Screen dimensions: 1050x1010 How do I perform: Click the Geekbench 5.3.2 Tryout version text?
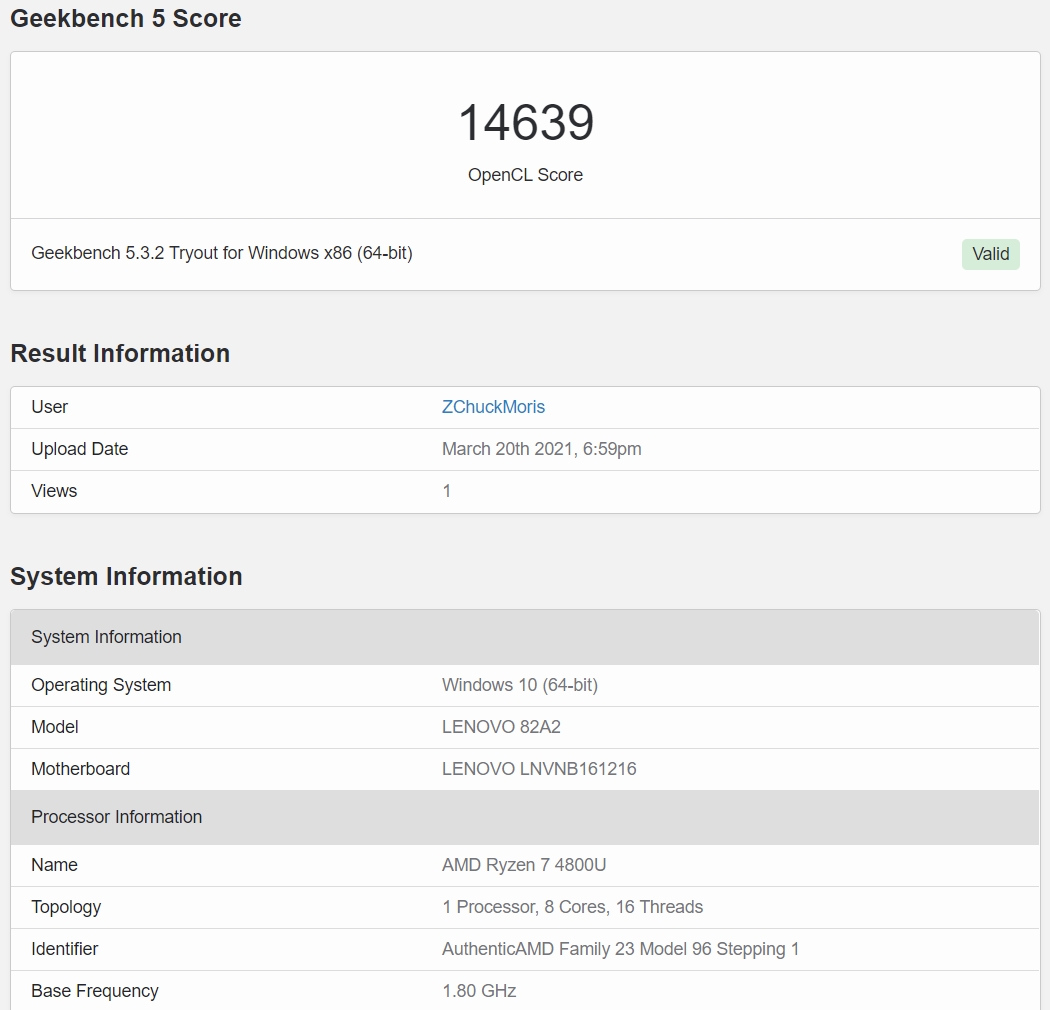(222, 253)
